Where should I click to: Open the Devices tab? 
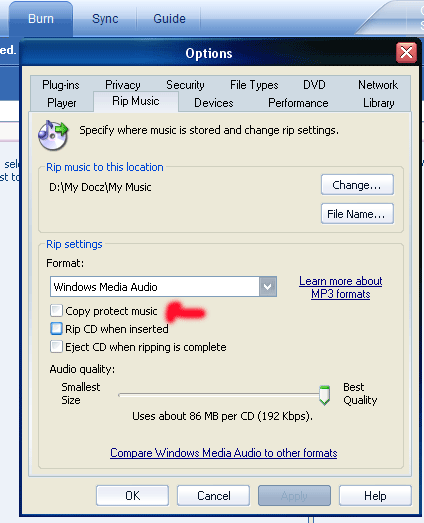[x=214, y=103]
